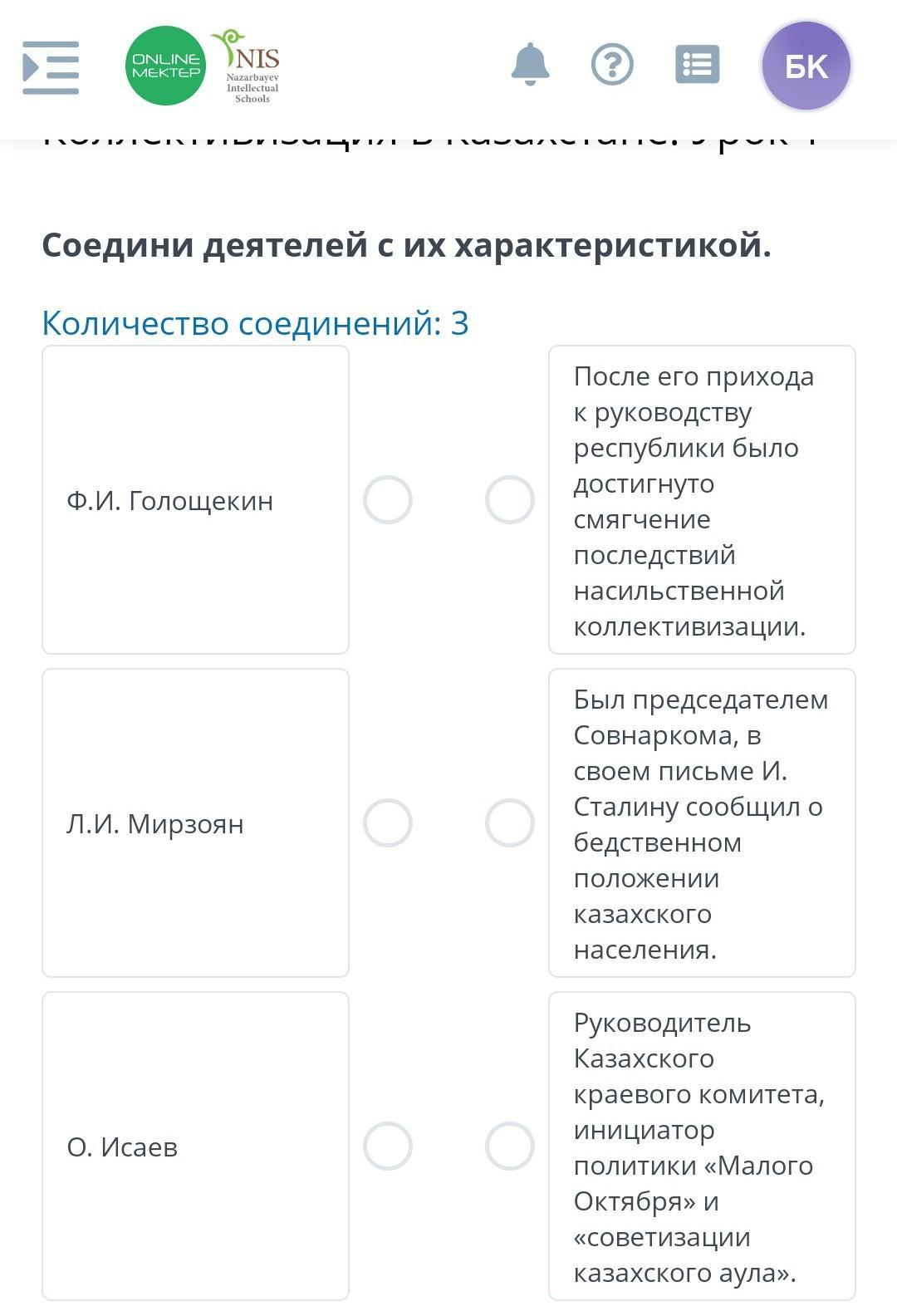Click the Ф.И. Голощекин card
The image size is (897, 1316).
tap(195, 500)
